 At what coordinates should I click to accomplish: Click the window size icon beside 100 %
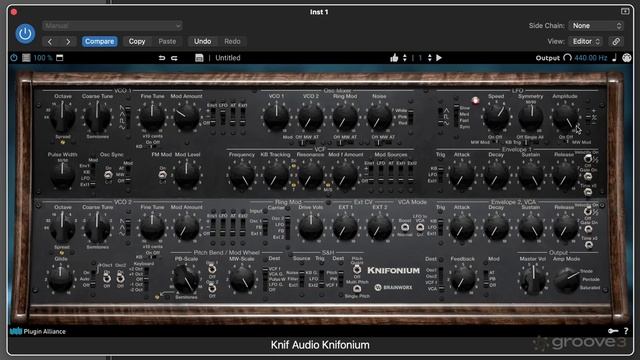[x=60, y=58]
